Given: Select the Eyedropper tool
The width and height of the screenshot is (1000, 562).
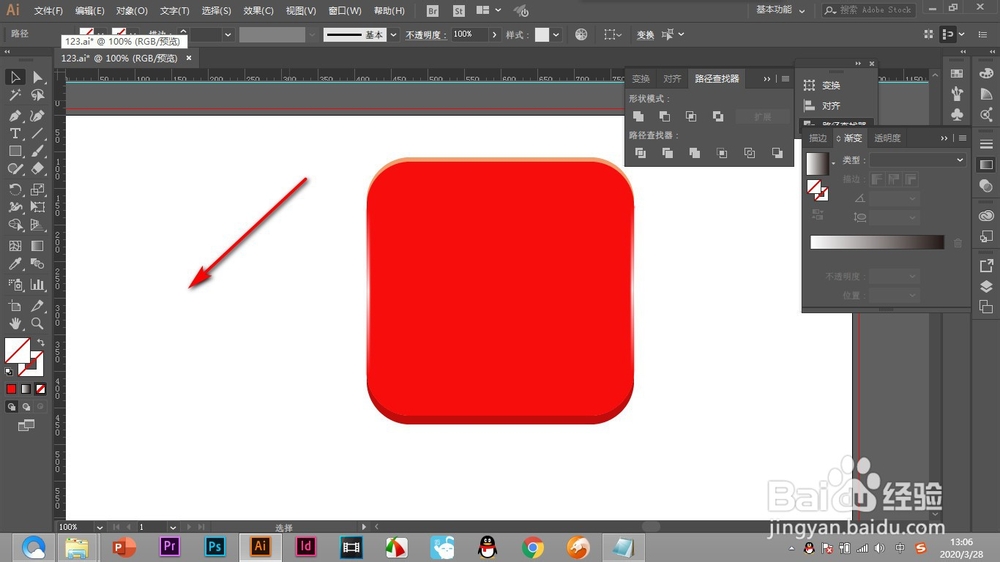Looking at the screenshot, I should 15,263.
